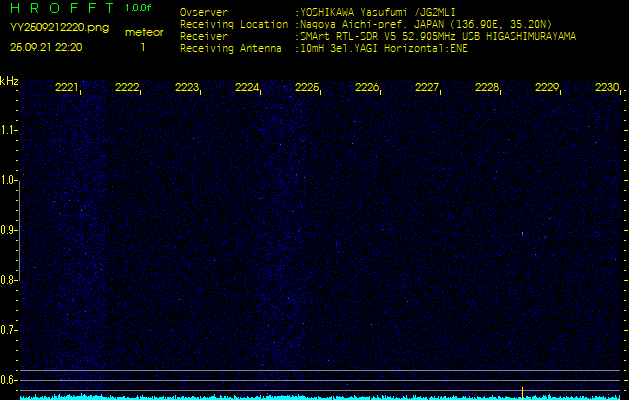629x400 pixels.
Task: Click the Receiving Antenna 10mH 3el.YAGI line
Action: click(x=324, y=49)
